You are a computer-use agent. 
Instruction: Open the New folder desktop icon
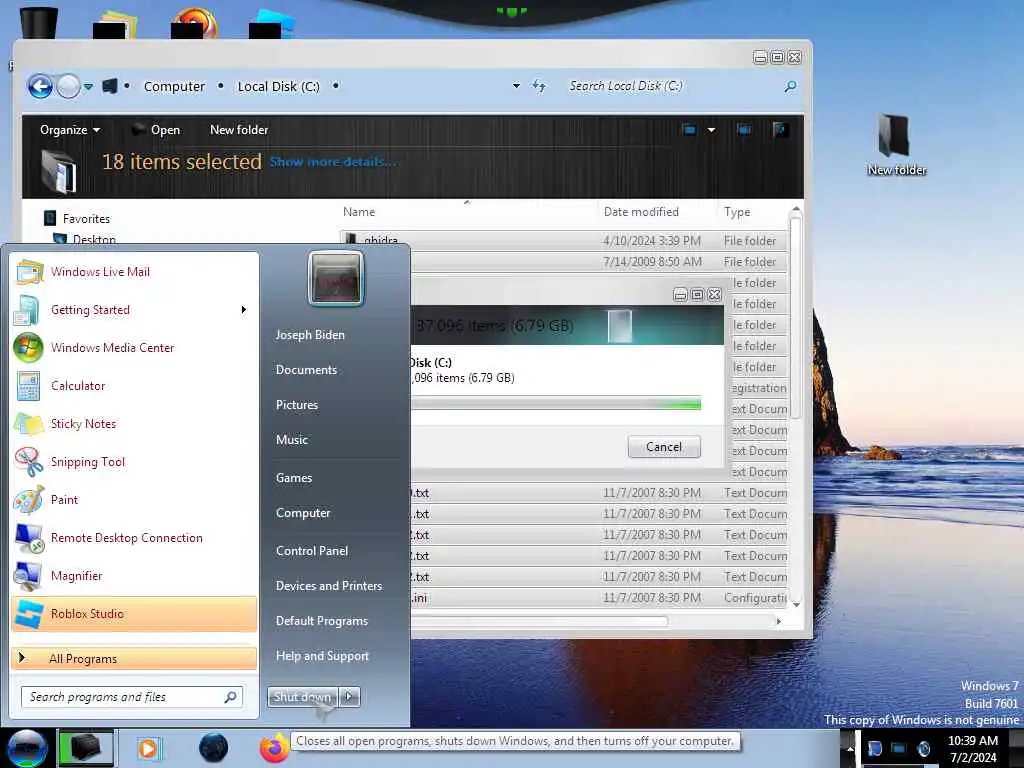point(896,145)
